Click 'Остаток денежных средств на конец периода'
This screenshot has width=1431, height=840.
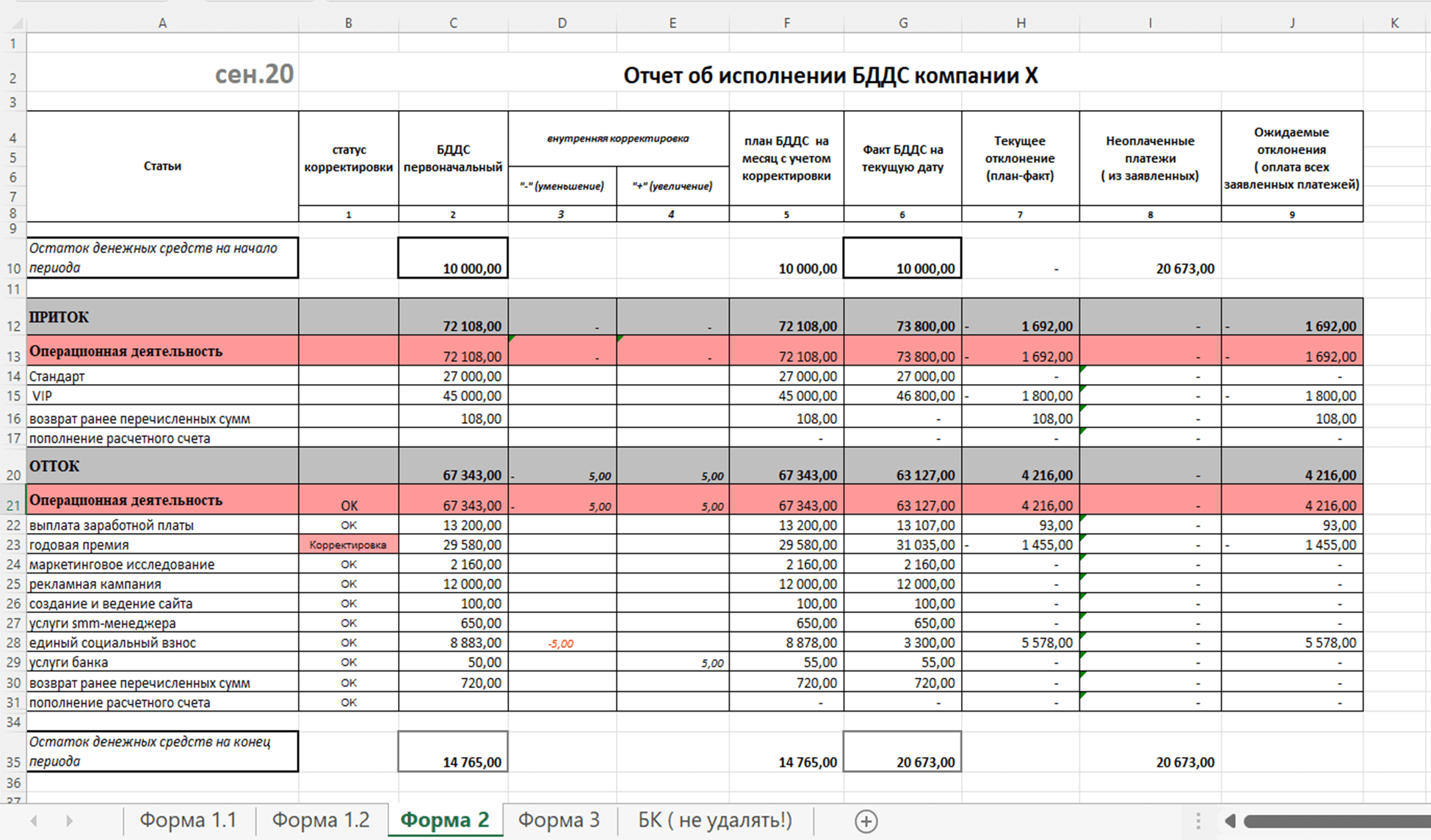pos(162,751)
